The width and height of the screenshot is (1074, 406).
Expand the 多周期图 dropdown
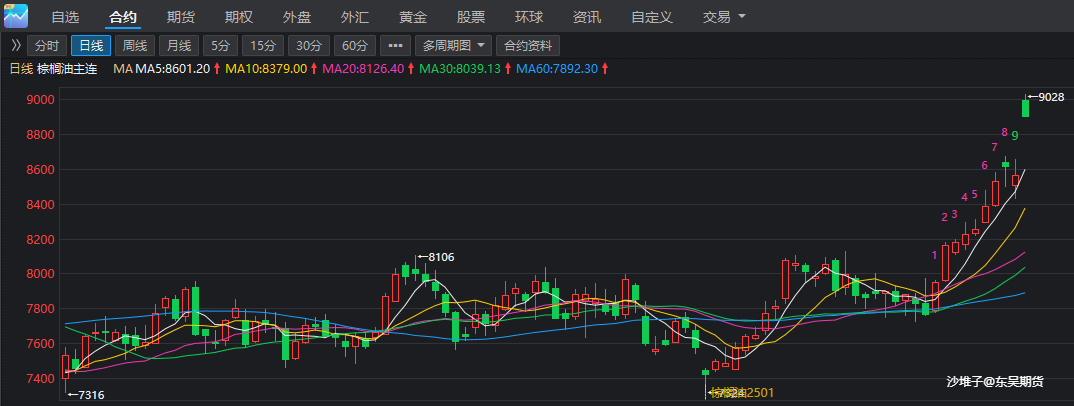pyautogui.click(x=453, y=46)
